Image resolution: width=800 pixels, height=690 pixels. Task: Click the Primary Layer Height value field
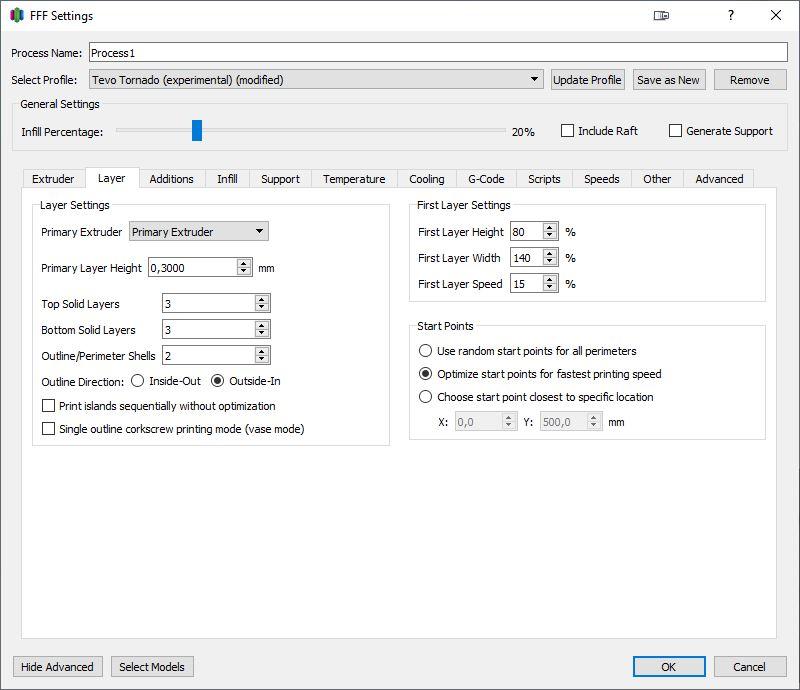[x=193, y=267]
